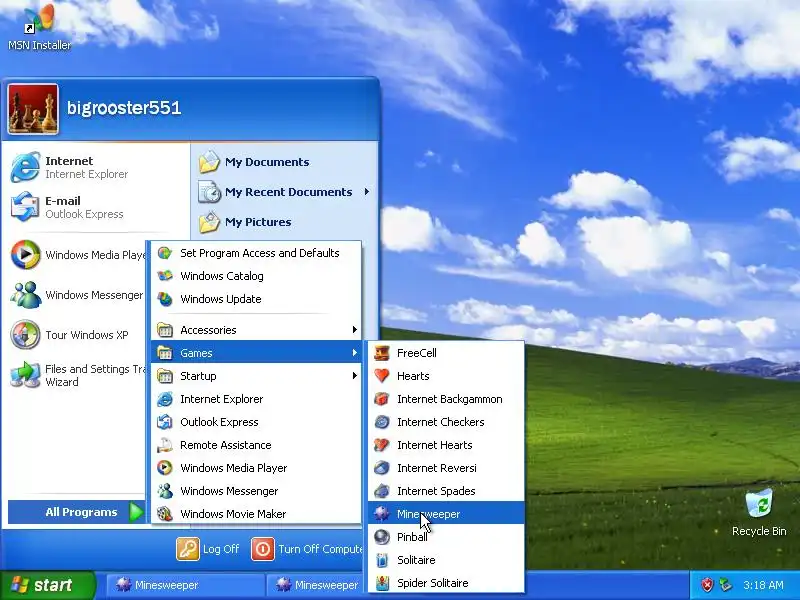The height and width of the screenshot is (600, 800).
Task: Click the red security shield tray icon
Action: [707, 585]
